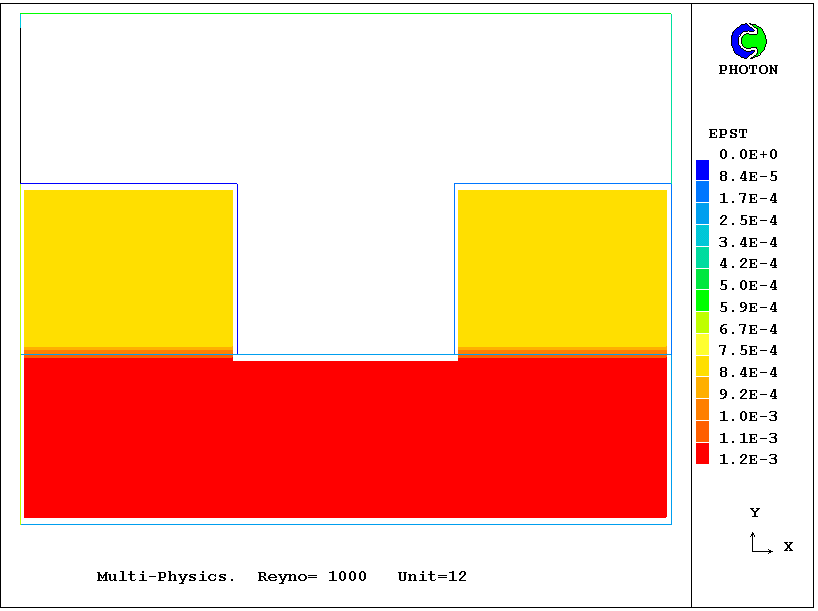The image size is (818, 611).
Task: Select the red 1.2E-3 legend swatch
Action: tap(703, 453)
